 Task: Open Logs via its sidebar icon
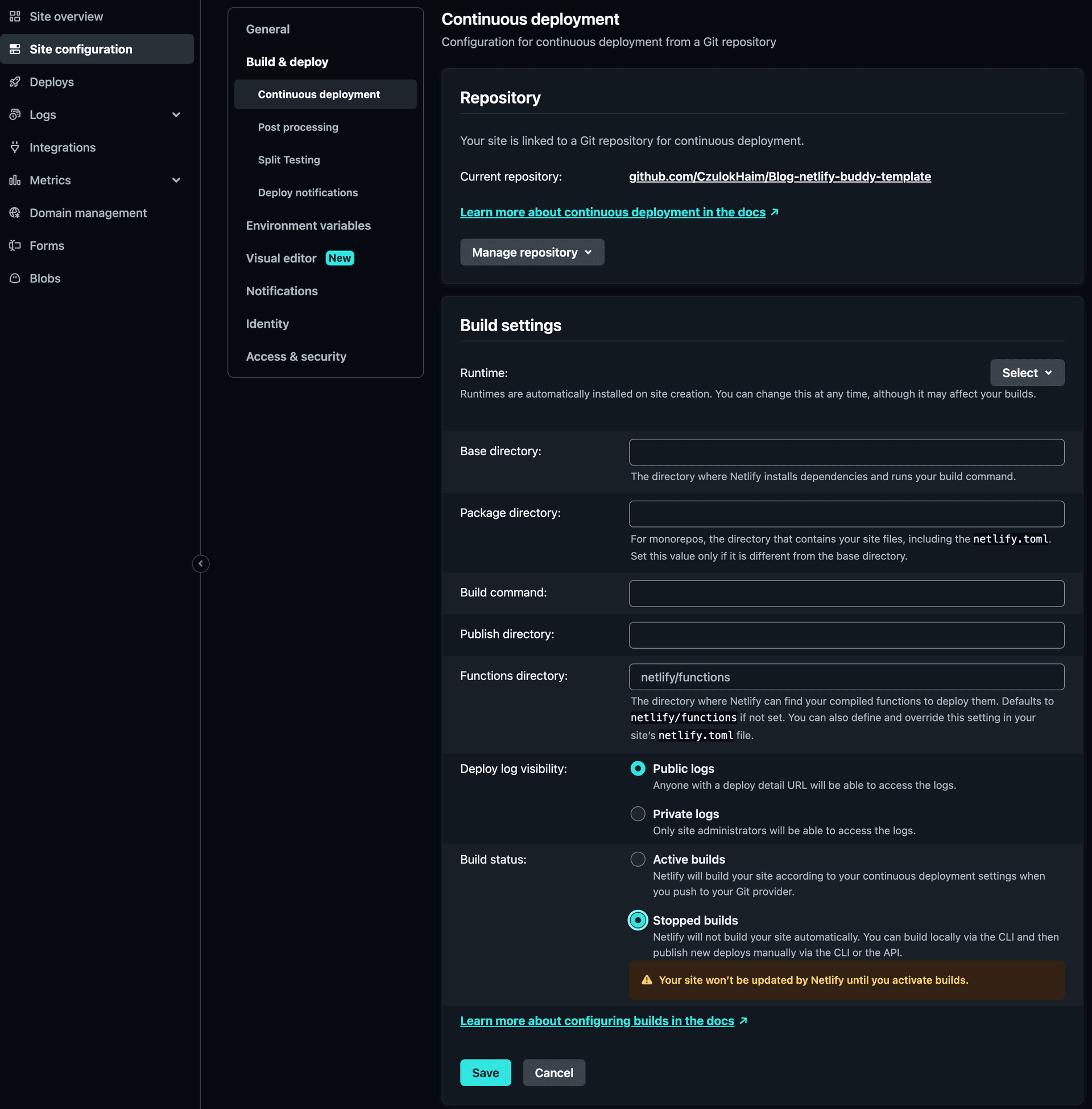(x=15, y=114)
